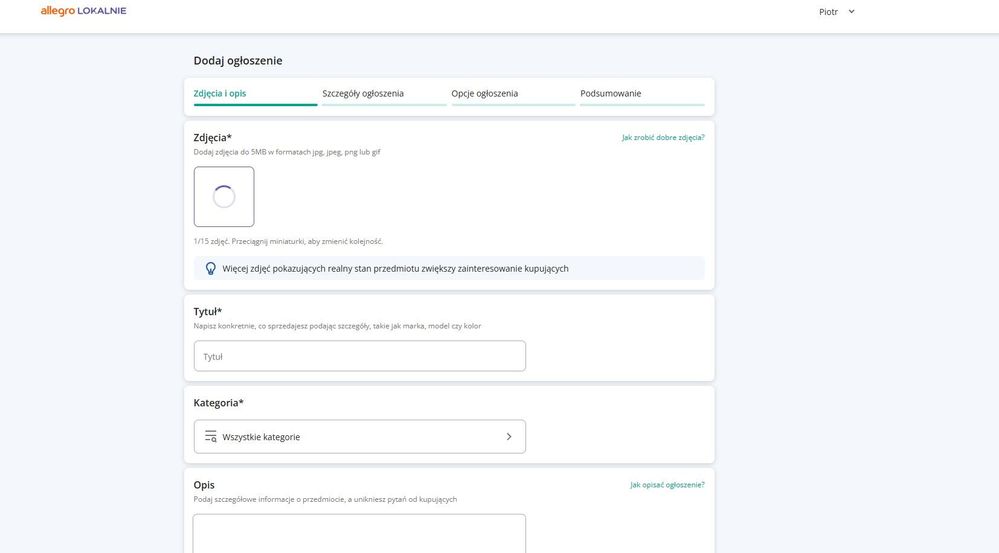Select the Opcje ogłoszenia step
This screenshot has height=553, width=999.
click(485, 93)
